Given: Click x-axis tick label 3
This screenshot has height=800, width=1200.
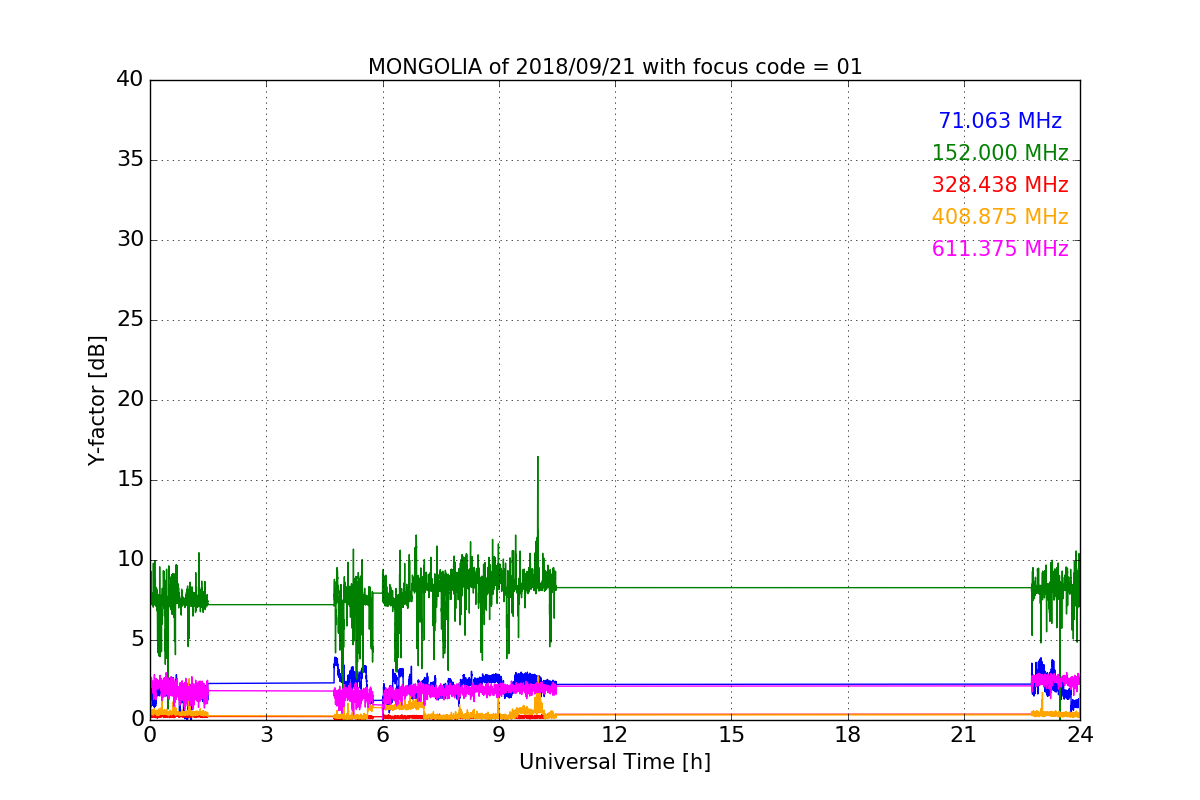Looking at the screenshot, I should click(266, 734).
